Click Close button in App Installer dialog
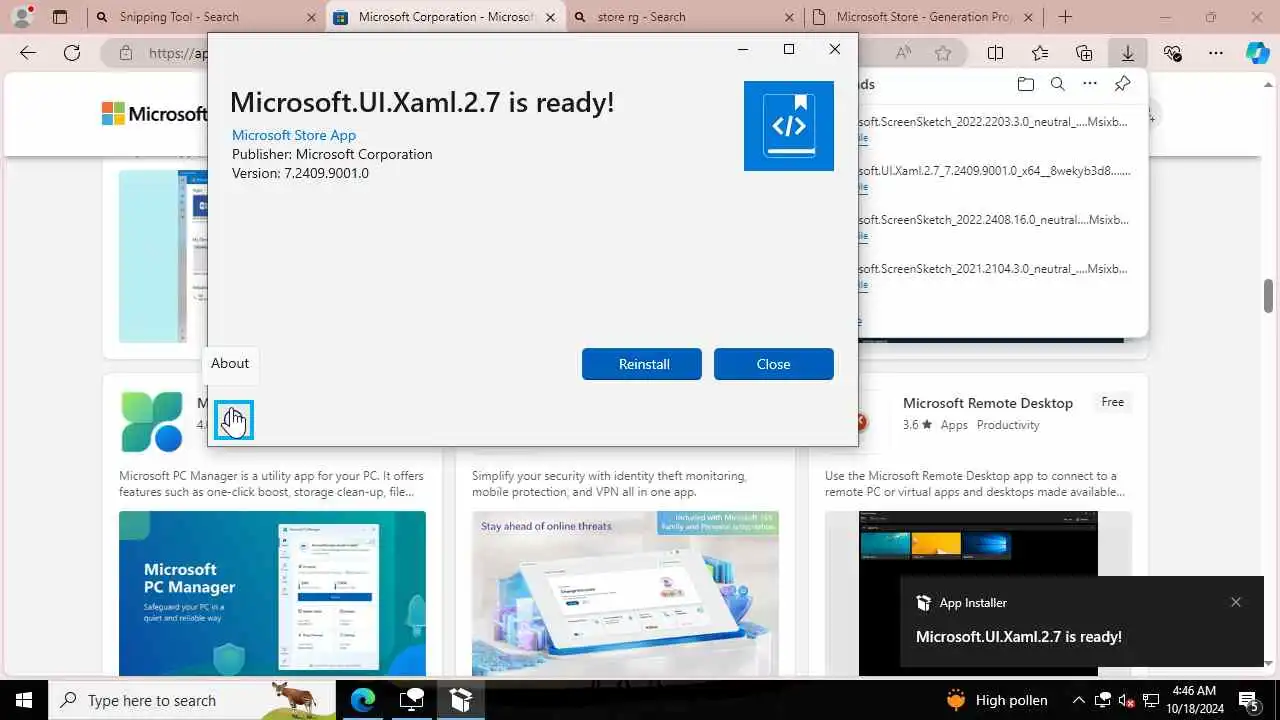Screen dimensions: 1280x720 [774, 364]
